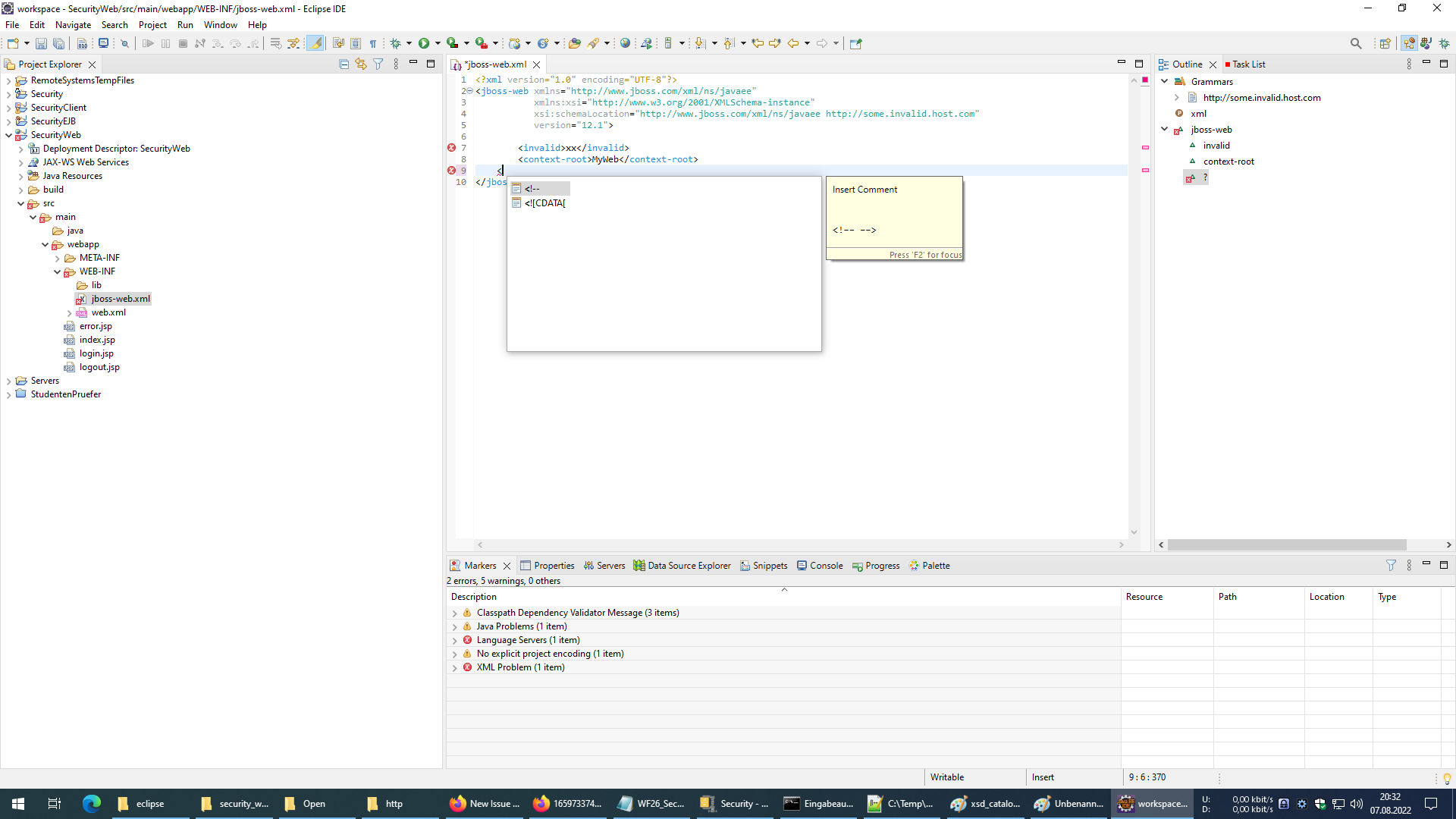1456x819 pixels.
Task: Switch to the Task List tab
Action: [1244, 64]
